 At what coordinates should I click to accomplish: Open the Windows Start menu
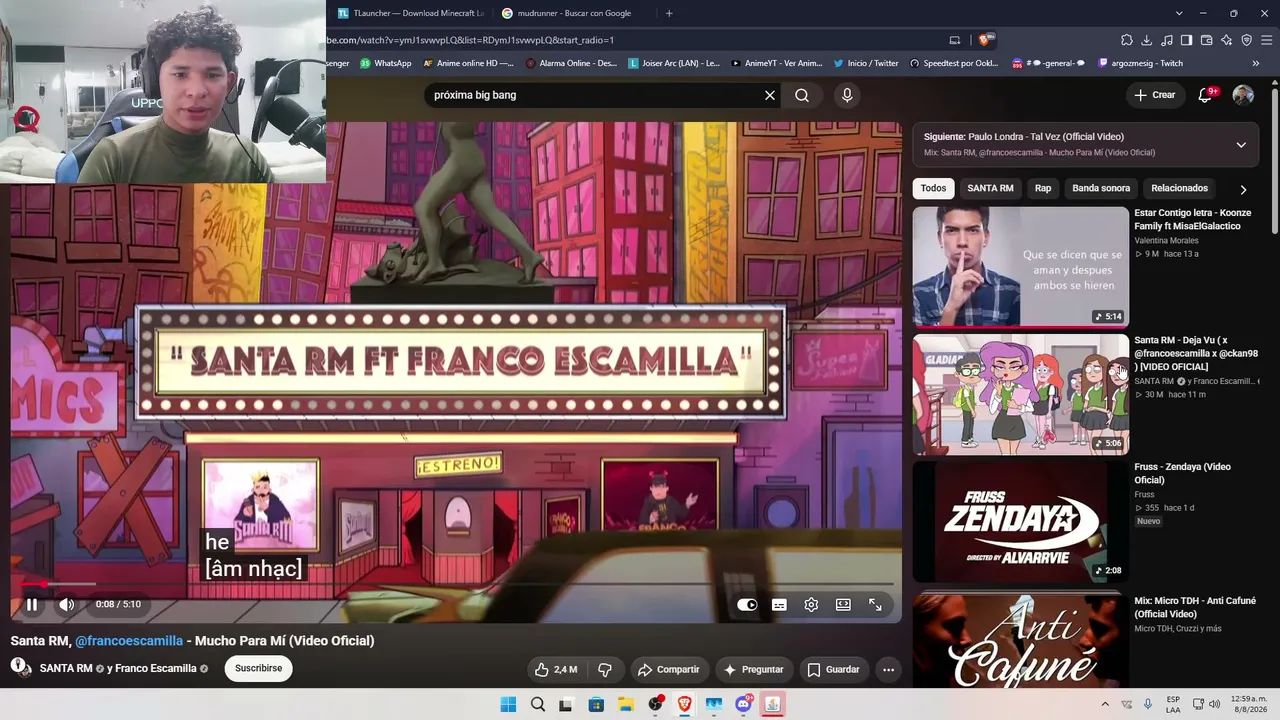[508, 704]
